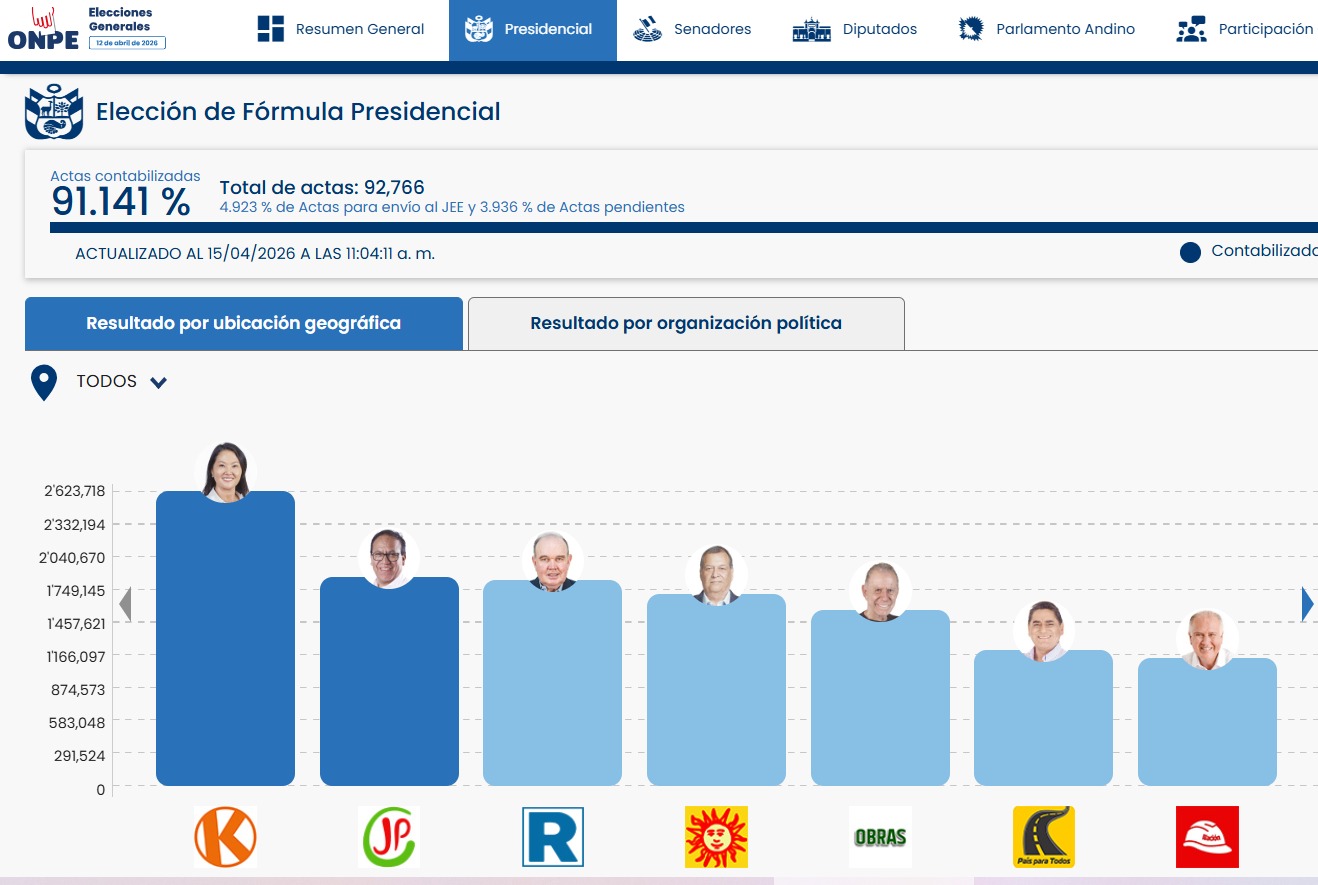Open the Senadores section
Image resolution: width=1318 pixels, height=885 pixels.
pos(692,30)
